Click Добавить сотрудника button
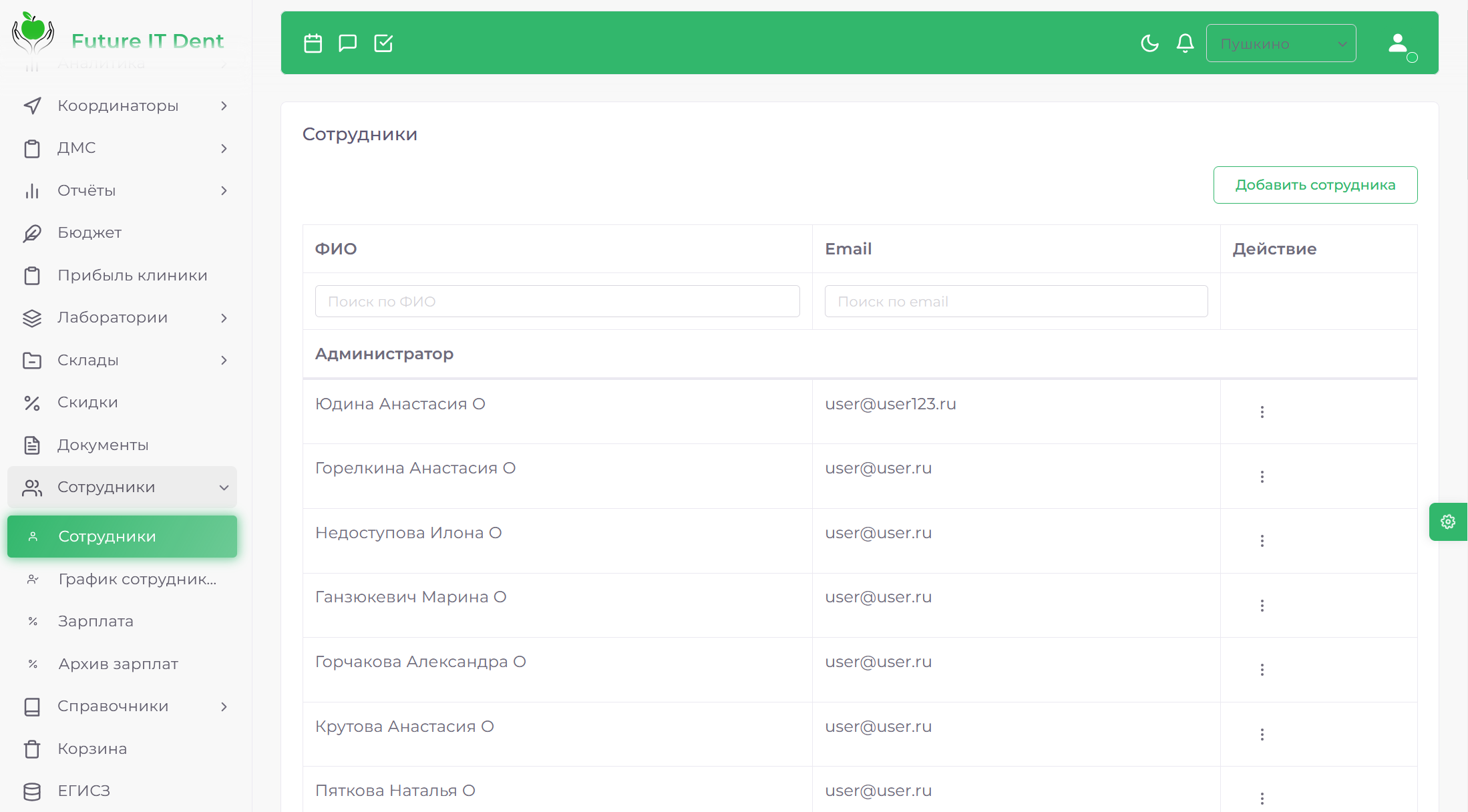The height and width of the screenshot is (812, 1468). 1315,185
